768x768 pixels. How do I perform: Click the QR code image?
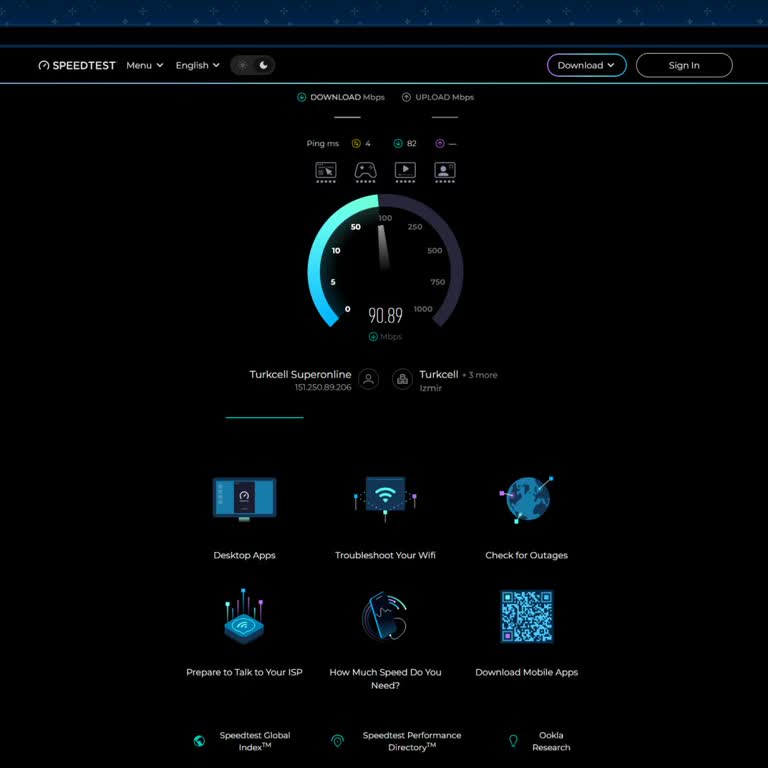pyautogui.click(x=527, y=616)
